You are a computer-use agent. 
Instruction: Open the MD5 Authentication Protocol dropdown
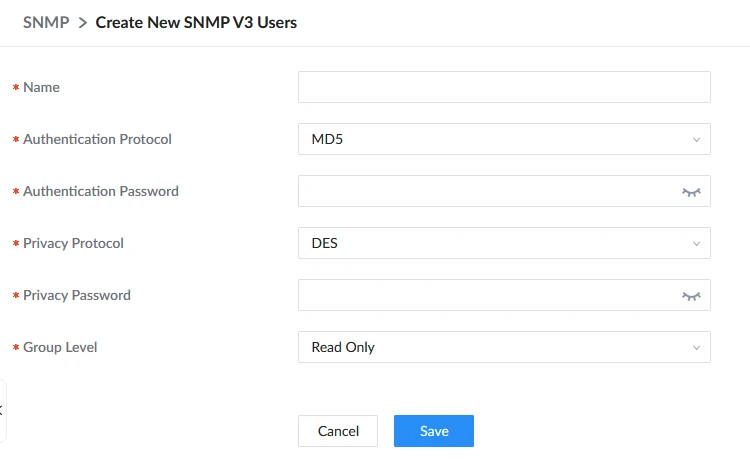[504, 139]
